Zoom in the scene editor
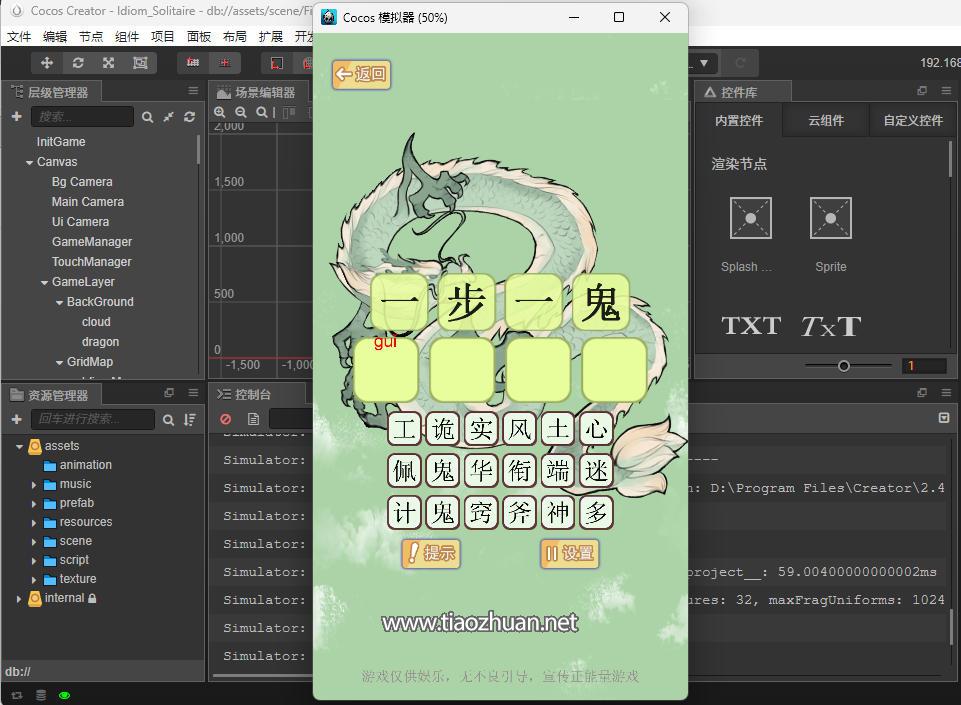The image size is (961, 705). coord(219,112)
